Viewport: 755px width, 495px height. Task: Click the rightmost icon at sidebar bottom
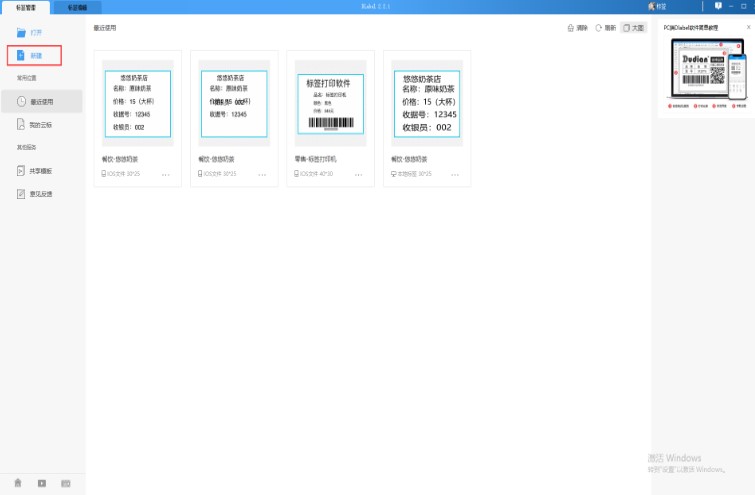tap(65, 483)
